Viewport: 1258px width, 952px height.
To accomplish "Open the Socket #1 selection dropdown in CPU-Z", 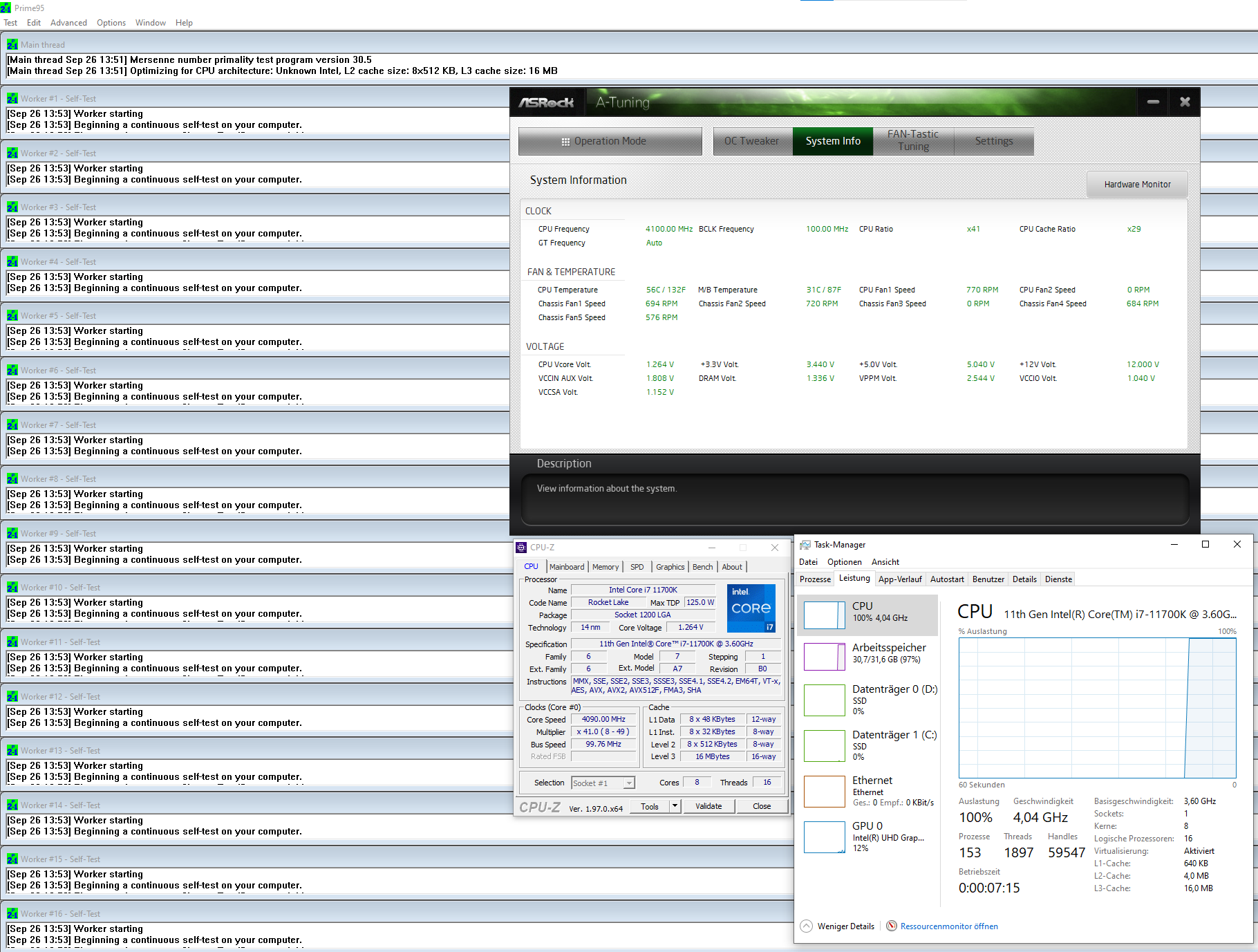I will pos(603,783).
